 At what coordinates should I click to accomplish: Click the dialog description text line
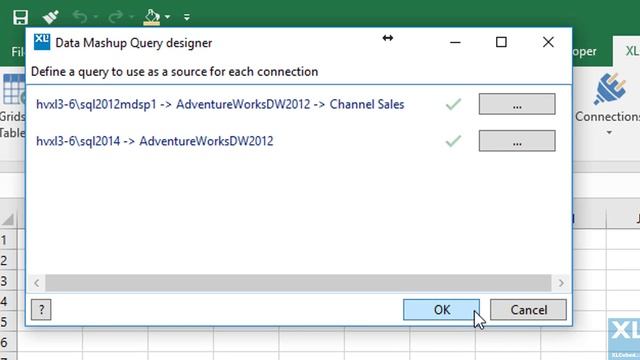click(175, 72)
